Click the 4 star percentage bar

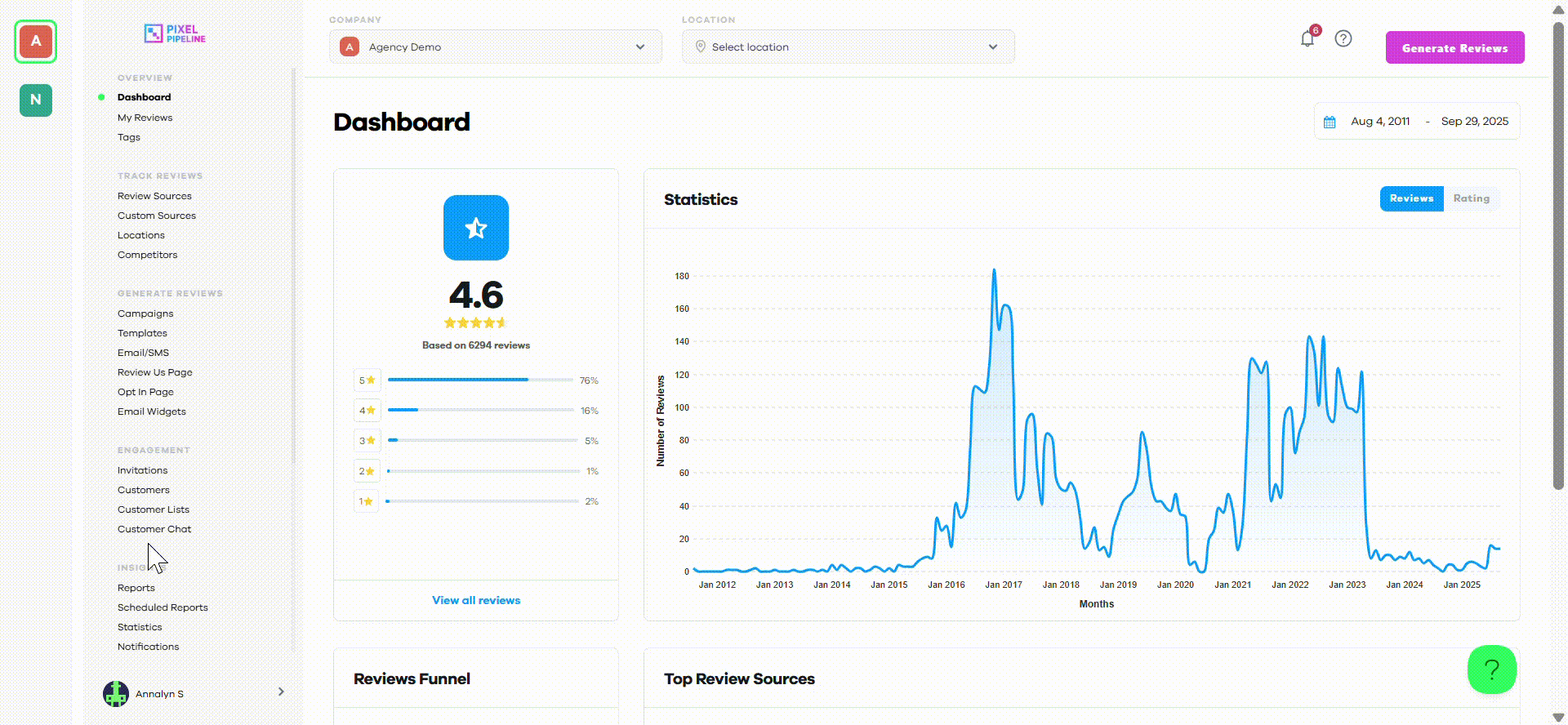coord(481,410)
